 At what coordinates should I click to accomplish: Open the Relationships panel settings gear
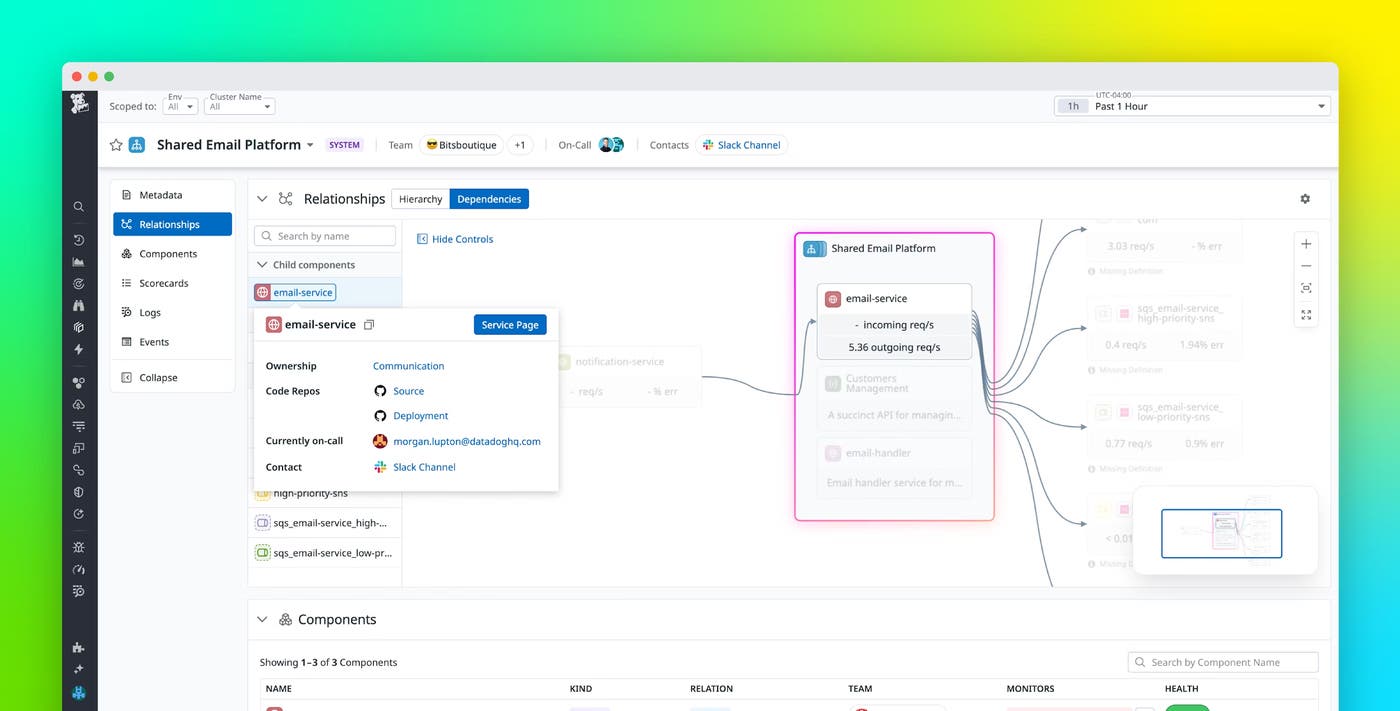(x=1305, y=198)
